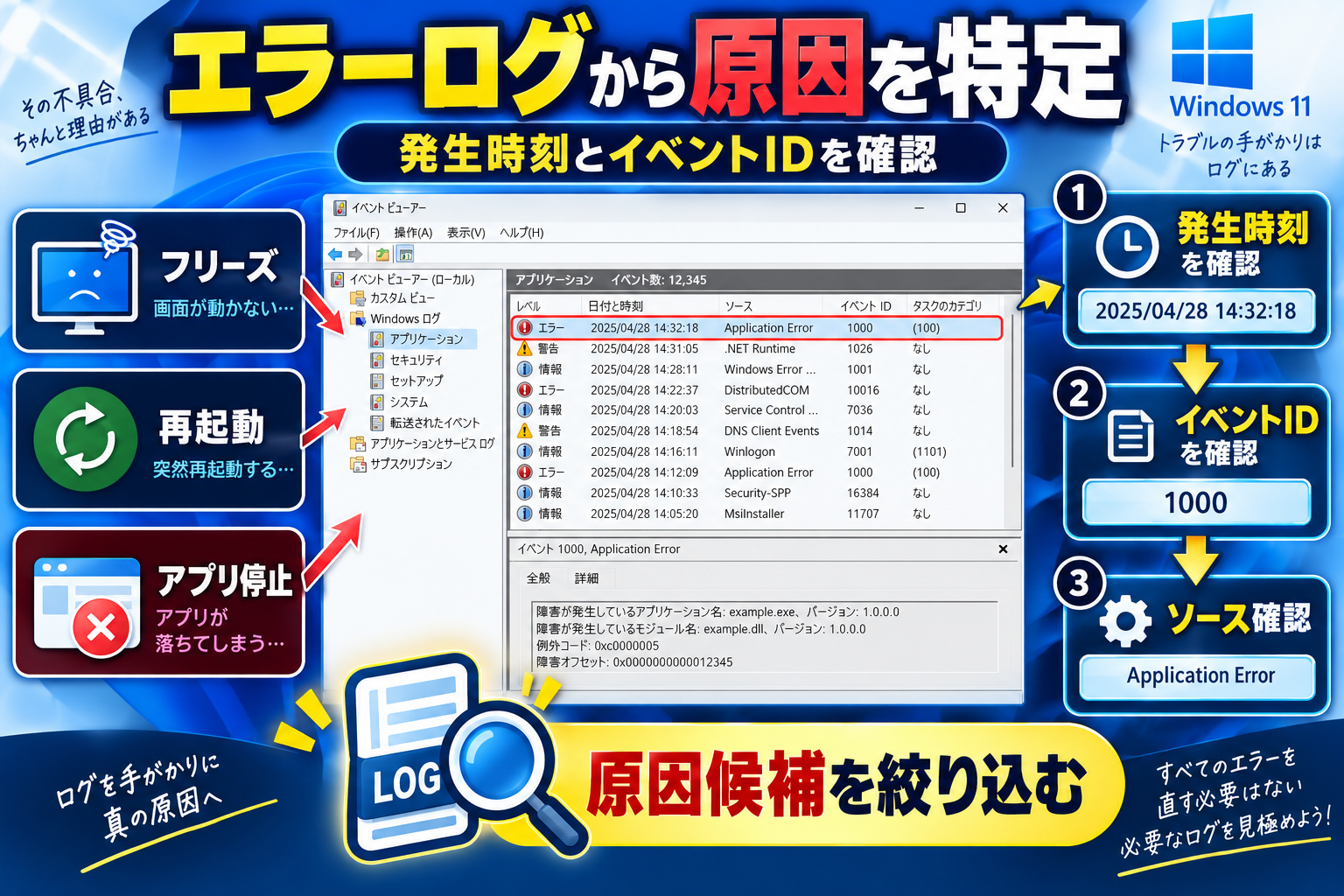Switch to the 全般 tab
The image size is (1344, 896).
[539, 578]
